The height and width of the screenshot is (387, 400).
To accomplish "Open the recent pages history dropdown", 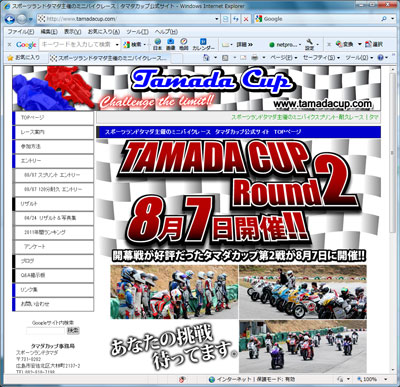I will (31, 19).
